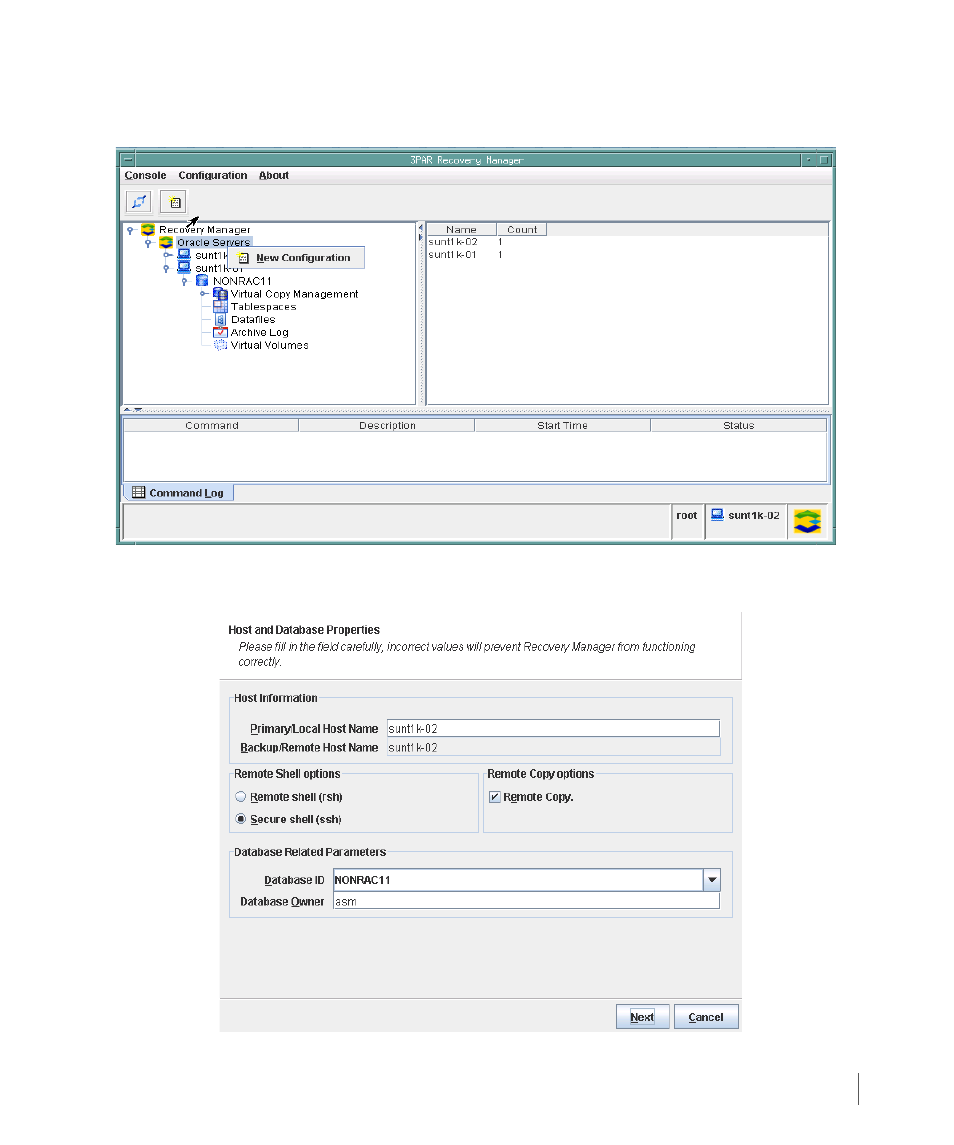Click the 3PAR logo in status bar

(807, 521)
